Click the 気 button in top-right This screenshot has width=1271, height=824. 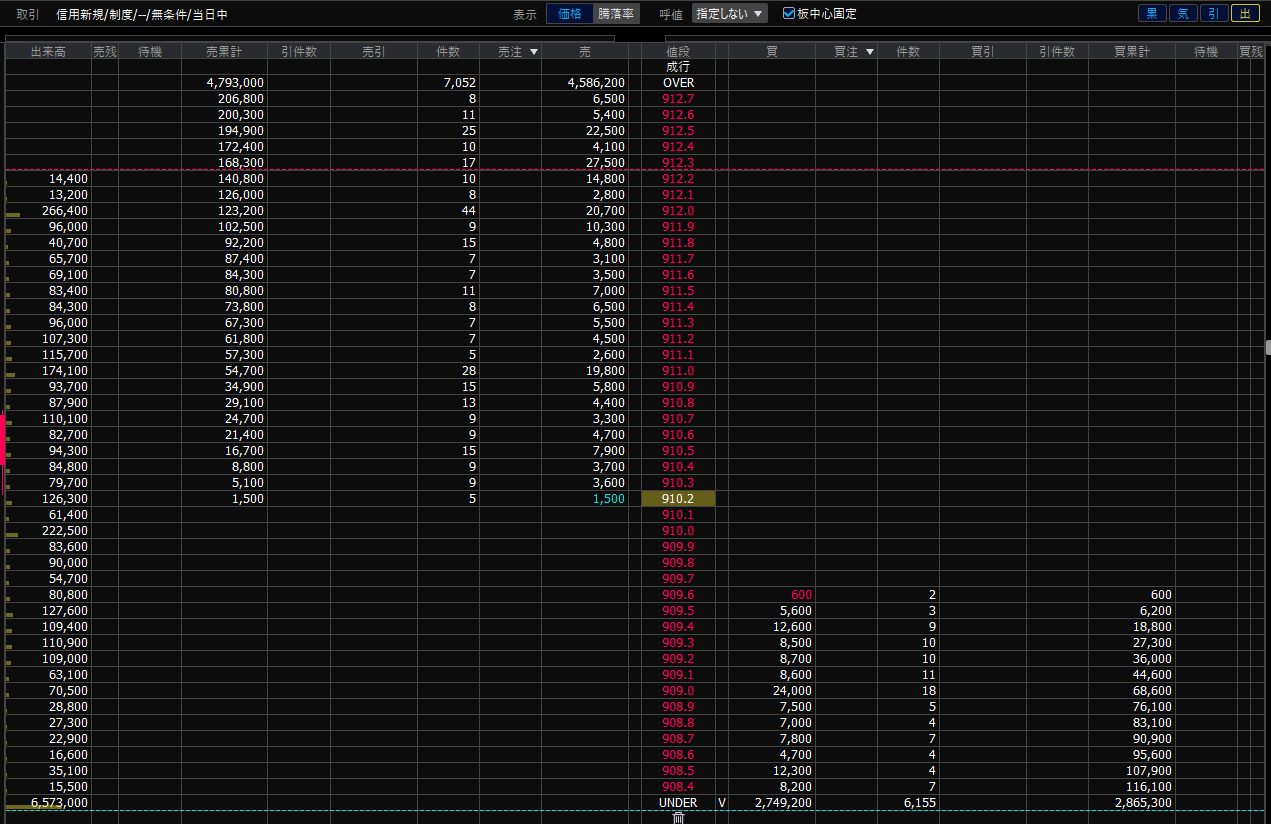1183,14
